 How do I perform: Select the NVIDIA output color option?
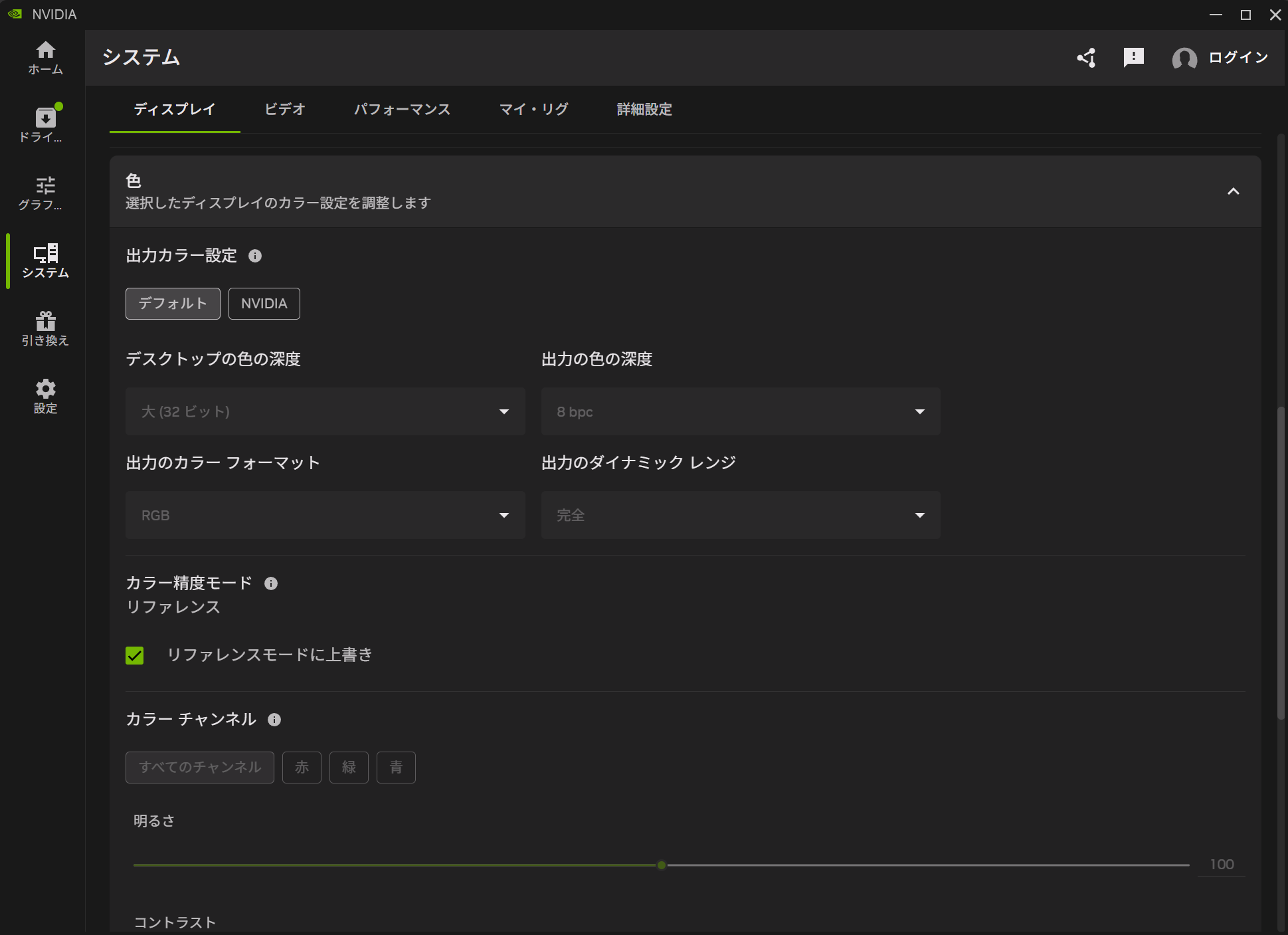click(x=264, y=304)
